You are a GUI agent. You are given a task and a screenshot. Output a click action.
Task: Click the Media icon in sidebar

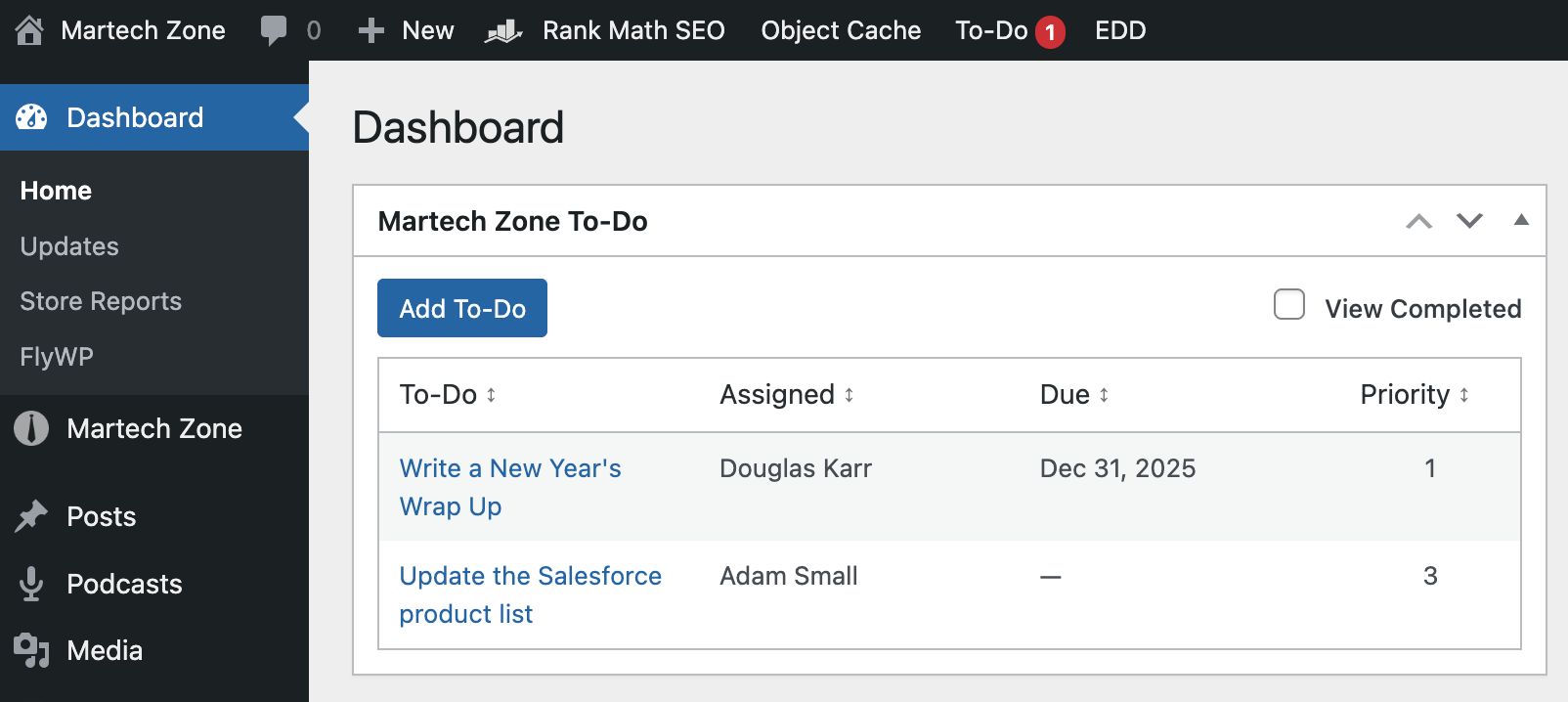click(x=31, y=650)
